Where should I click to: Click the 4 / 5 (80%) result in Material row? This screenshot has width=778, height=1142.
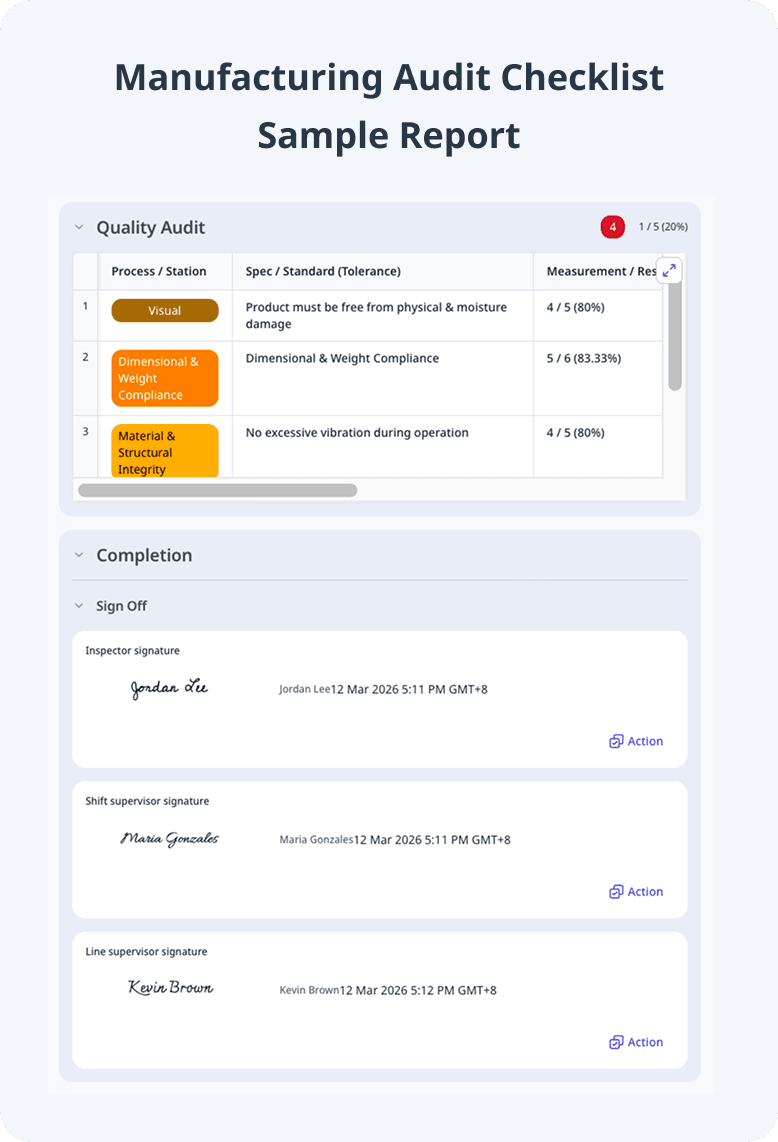point(575,433)
